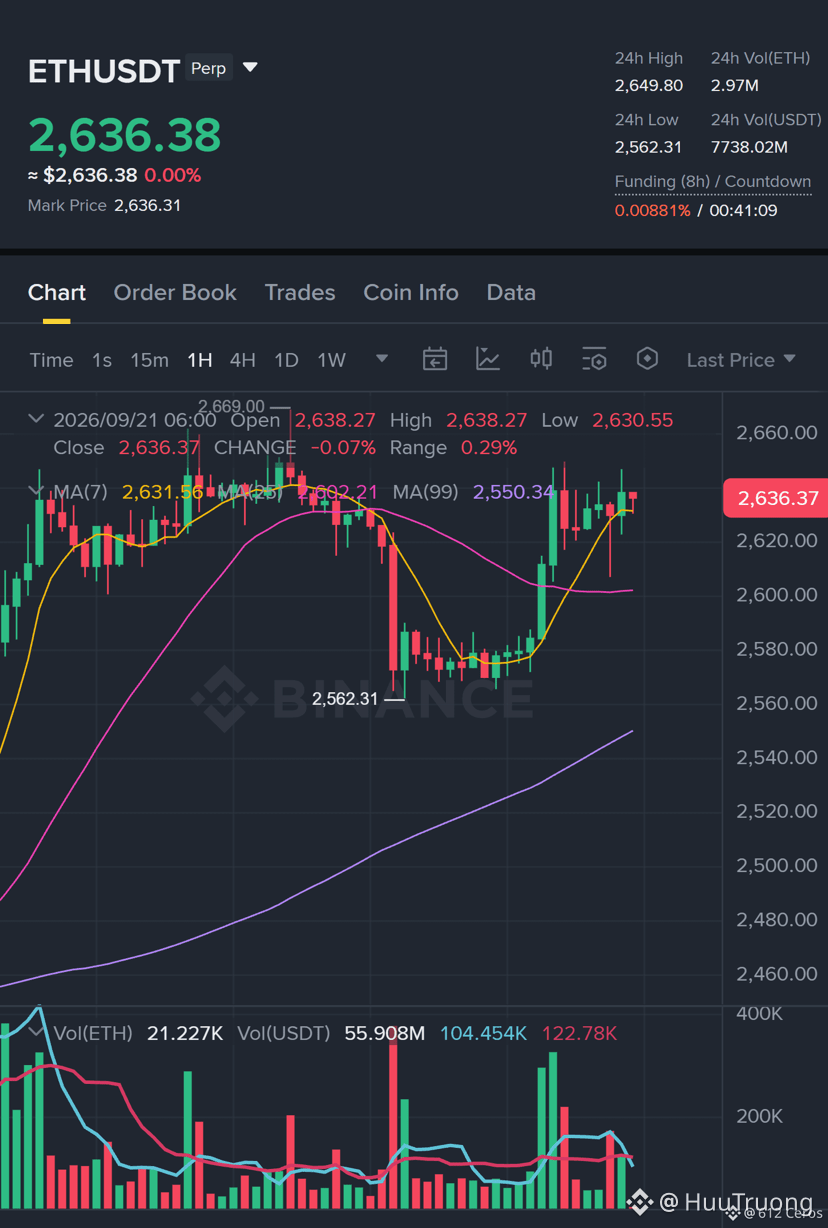
Task: Open the Last Price dropdown
Action: 741,359
